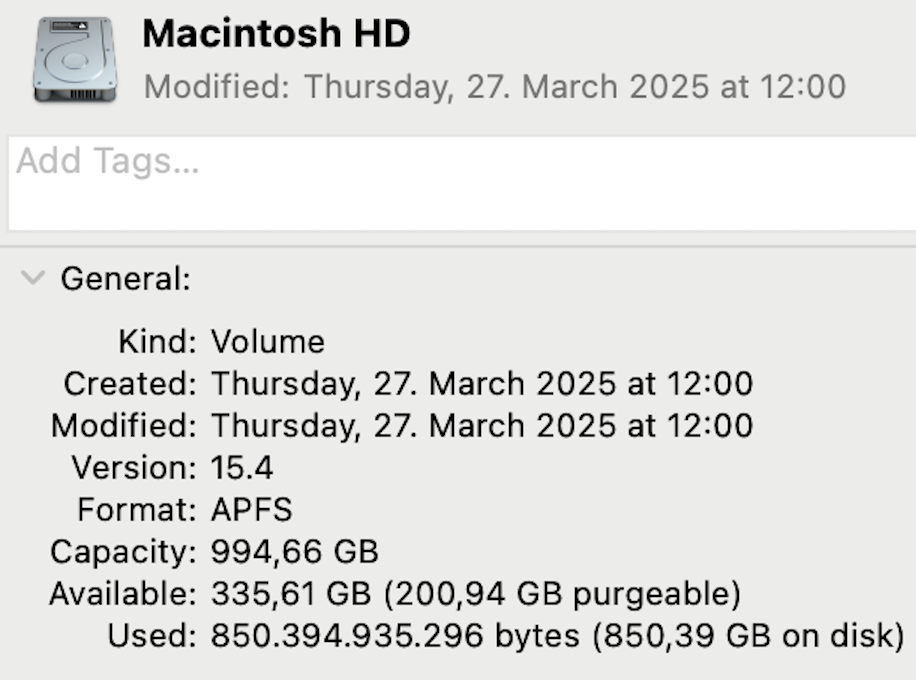This screenshot has height=680, width=916.
Task: Click the Modified date value in General
Action: pos(482,425)
